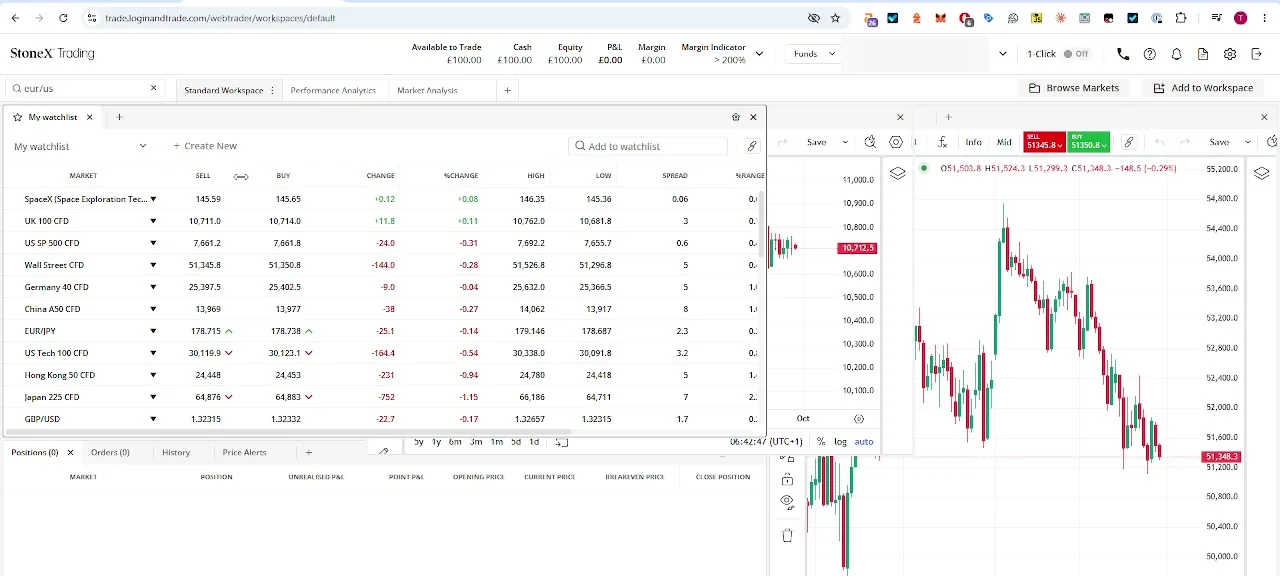The height and width of the screenshot is (576, 1280).
Task: Click the eur/us market search box
Action: [x=84, y=88]
